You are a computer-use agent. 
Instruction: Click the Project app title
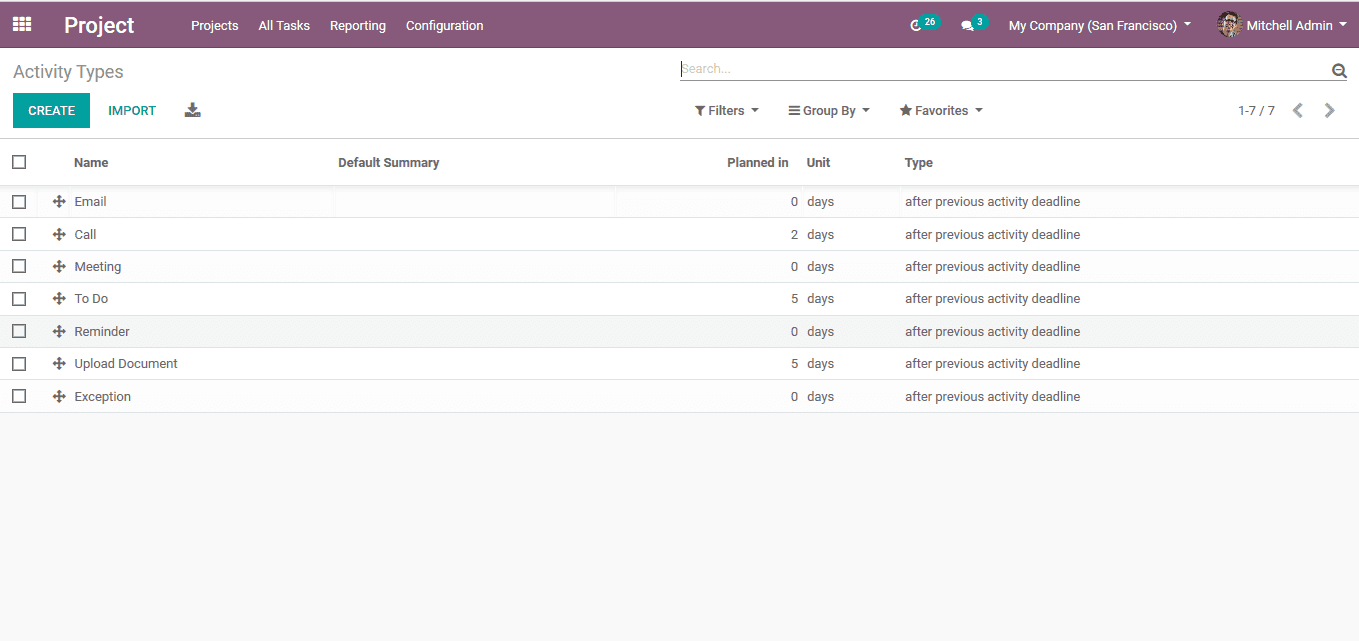(x=99, y=25)
